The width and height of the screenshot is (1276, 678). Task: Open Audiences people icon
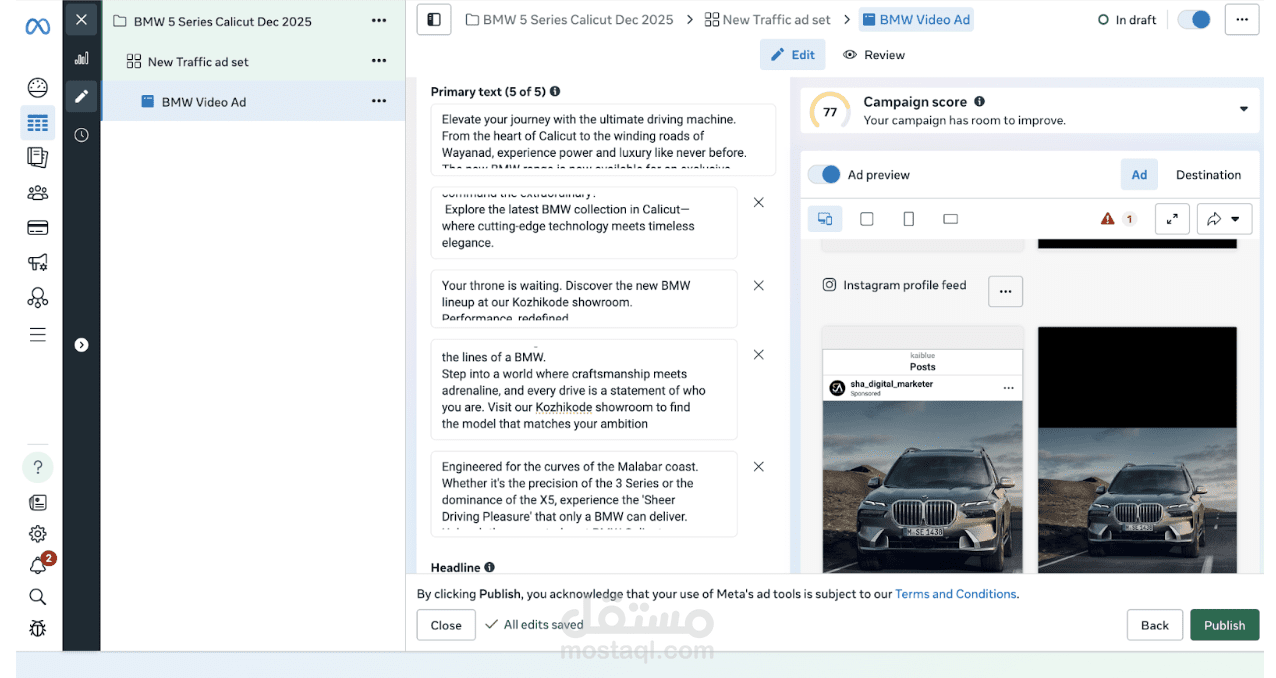coord(37,193)
